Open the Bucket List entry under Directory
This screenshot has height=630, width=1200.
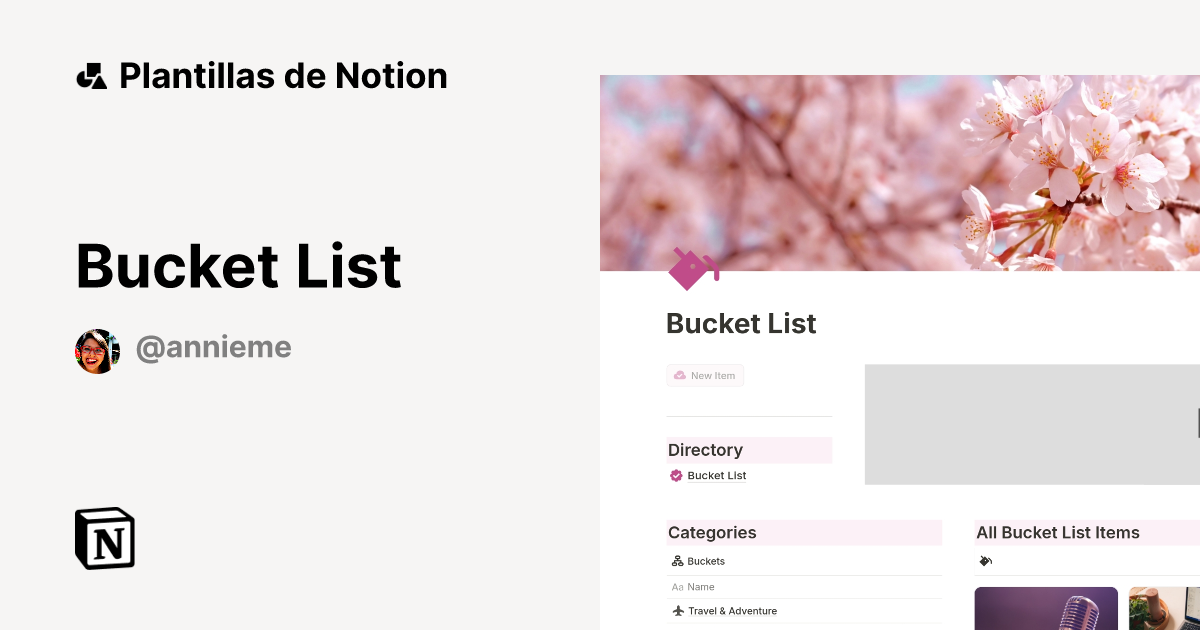pos(716,475)
